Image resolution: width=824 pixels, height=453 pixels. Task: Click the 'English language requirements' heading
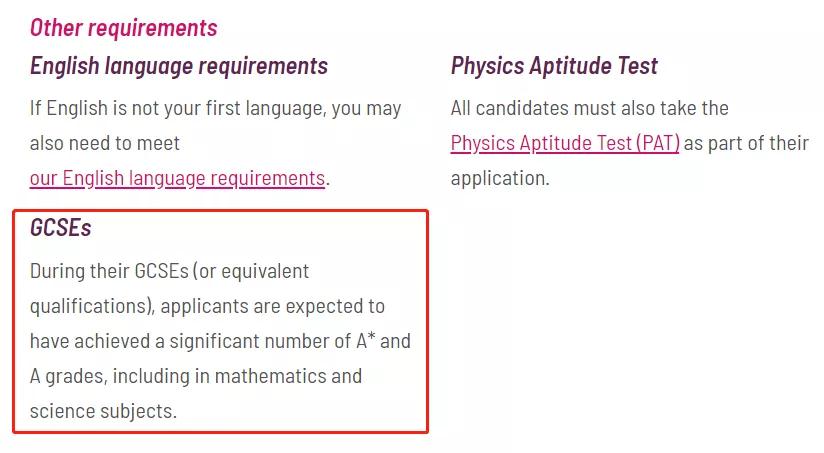coord(179,67)
